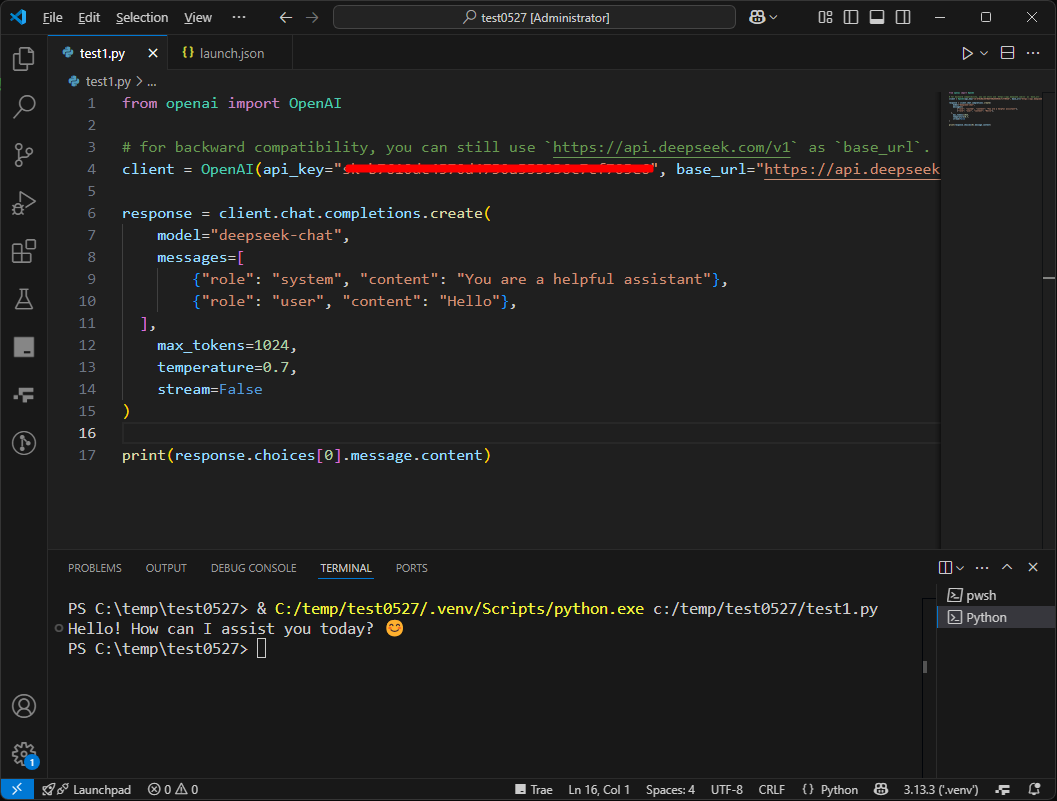Viewport: 1057px width, 801px height.
Task: Expand the breadcrumb ellipsis segment
Action: point(152,82)
